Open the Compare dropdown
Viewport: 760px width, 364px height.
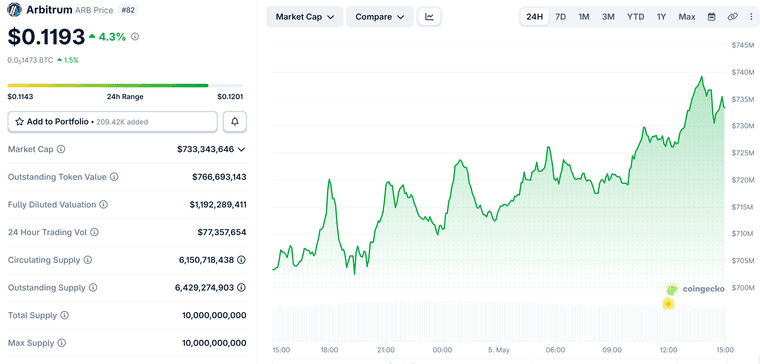[380, 17]
